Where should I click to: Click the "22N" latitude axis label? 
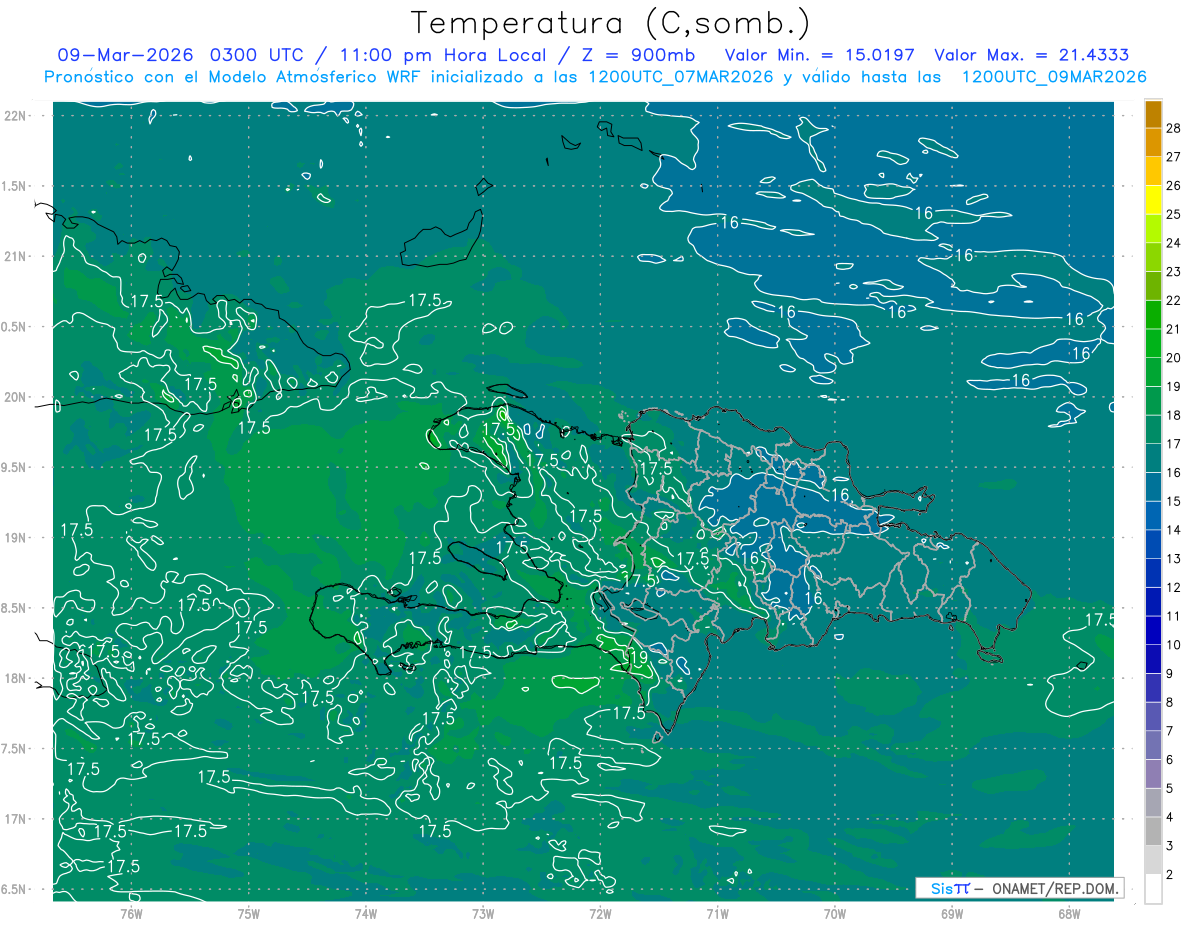tap(16, 116)
